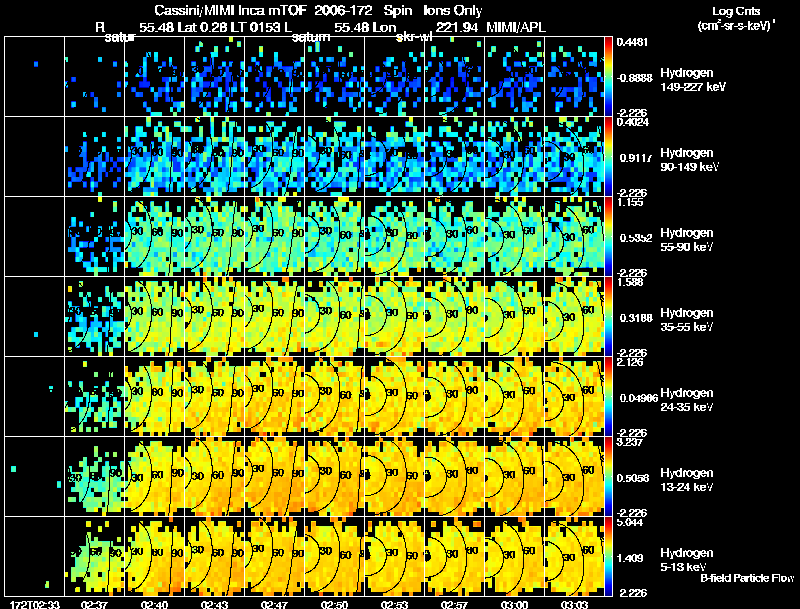Click the 'Ions Only' title text
Image resolution: width=800 pixels, height=609 pixels.
pyautogui.click(x=453, y=10)
